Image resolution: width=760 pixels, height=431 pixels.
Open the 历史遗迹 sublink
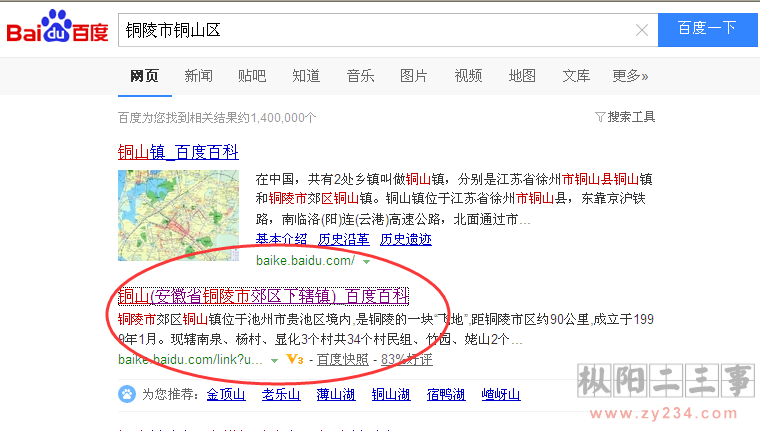(x=406, y=239)
